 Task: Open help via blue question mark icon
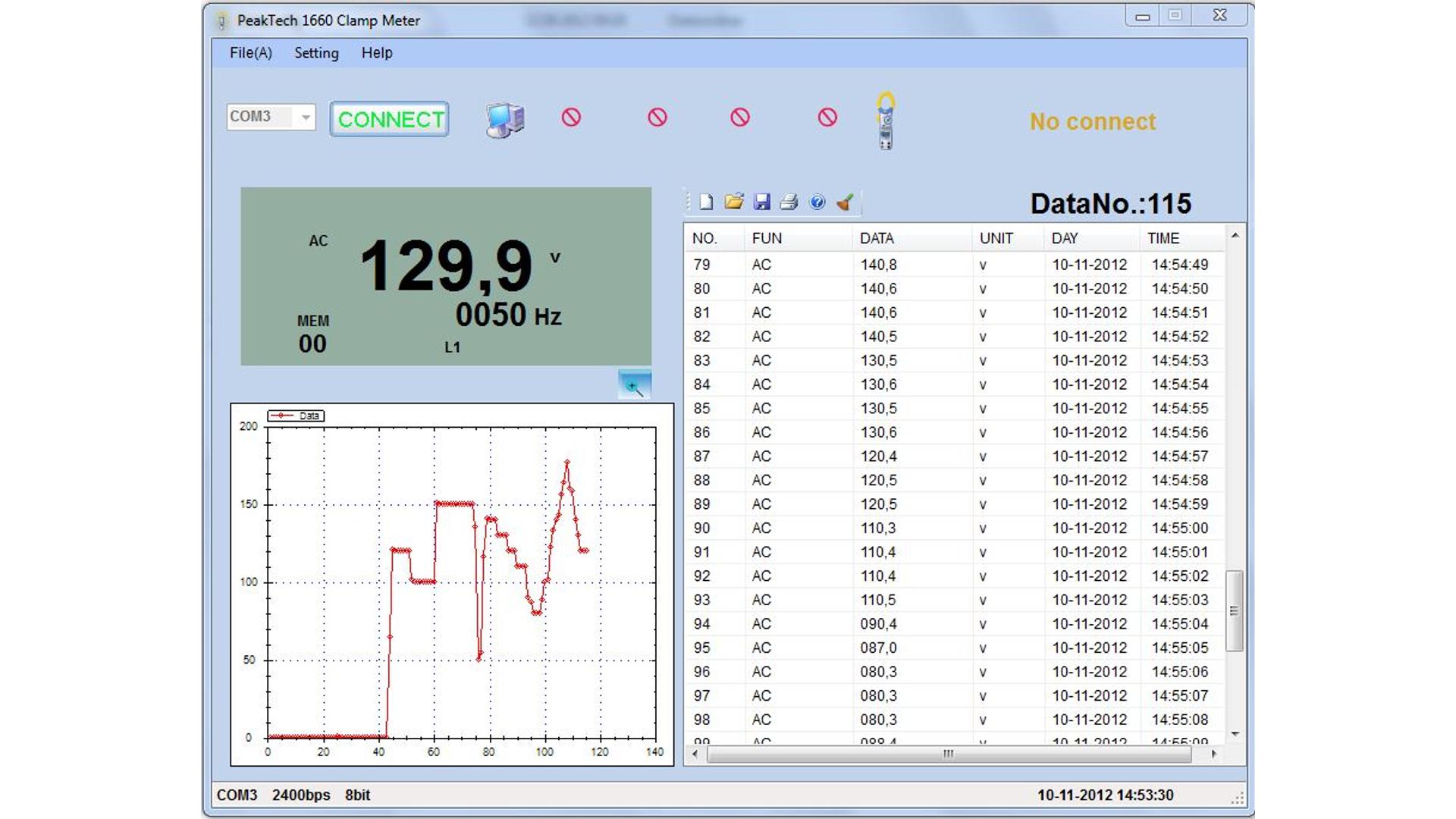click(817, 202)
